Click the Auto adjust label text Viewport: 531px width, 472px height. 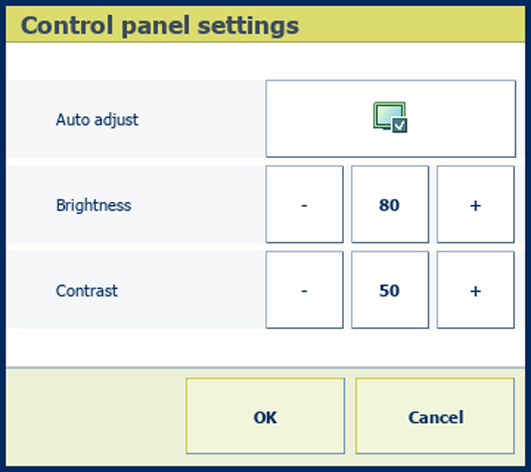click(97, 120)
